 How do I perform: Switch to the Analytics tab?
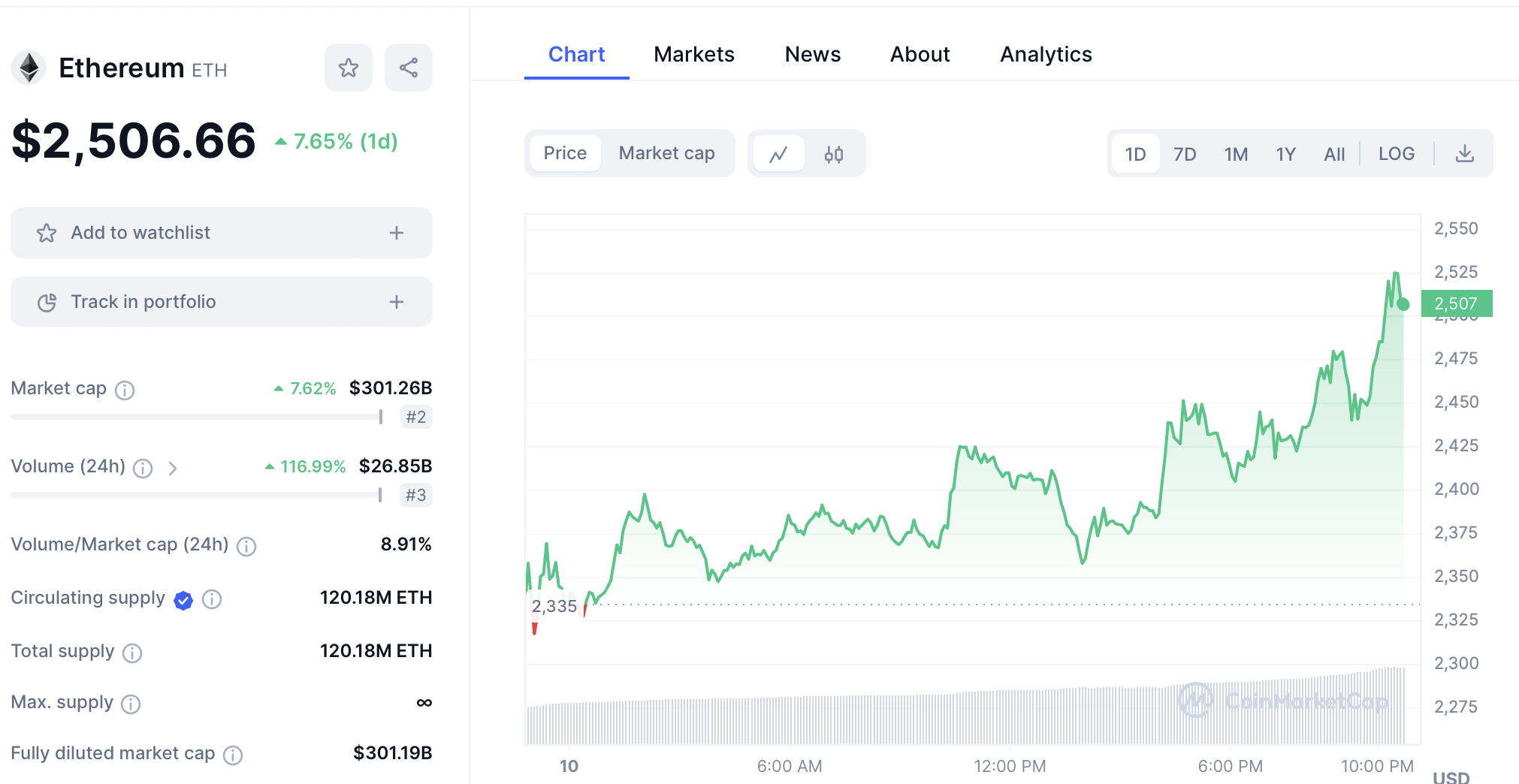1046,54
